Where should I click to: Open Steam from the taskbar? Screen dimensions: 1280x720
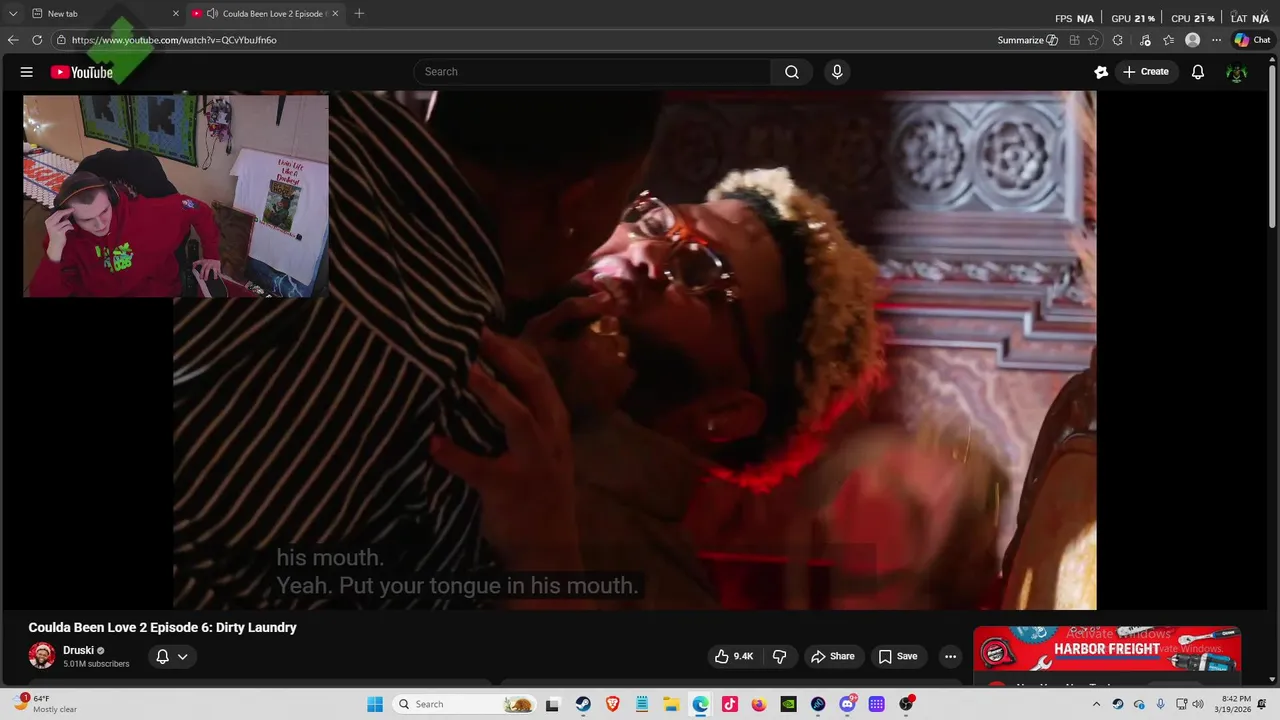(x=582, y=704)
